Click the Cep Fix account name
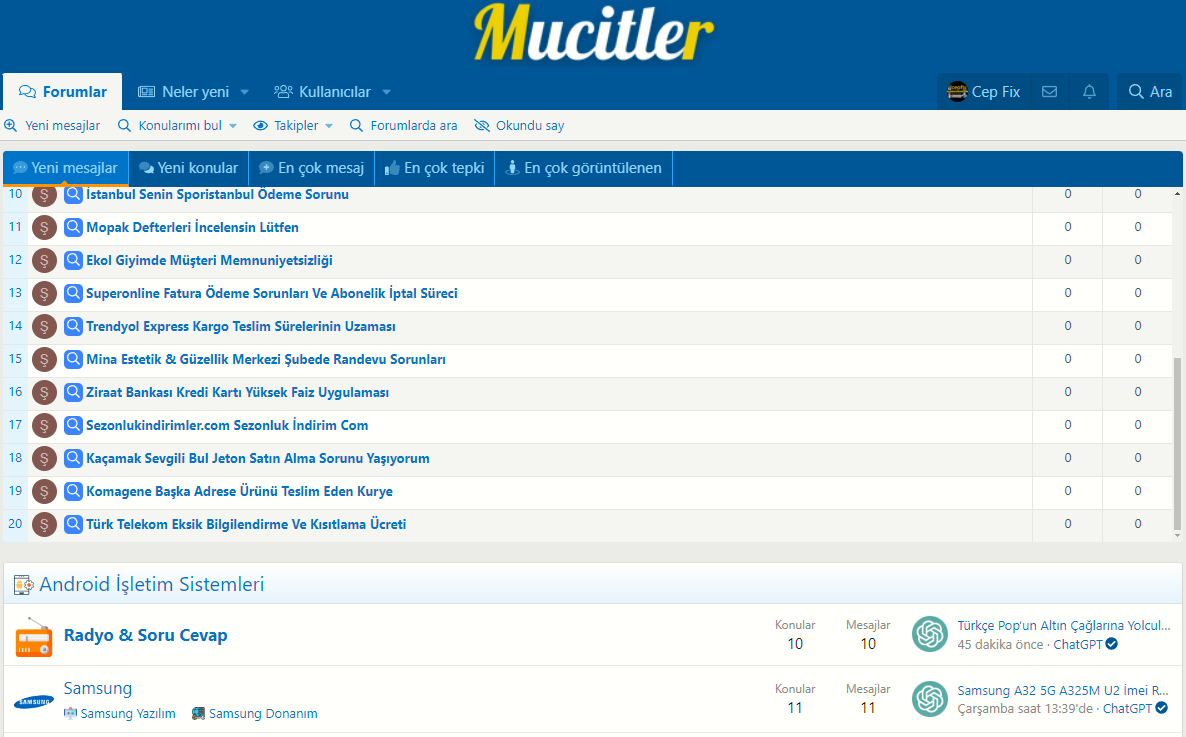1186x737 pixels. pyautogui.click(x=995, y=92)
